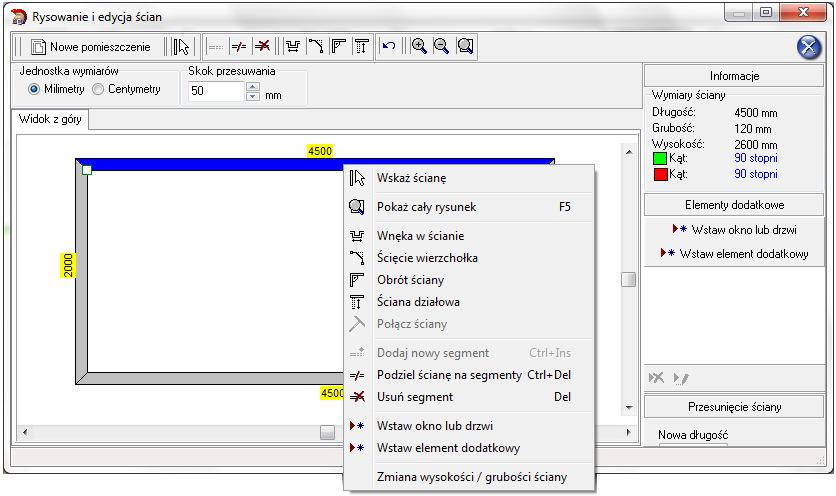Click the vertical scrollbar down arrow
836x496 pixels.
629,407
